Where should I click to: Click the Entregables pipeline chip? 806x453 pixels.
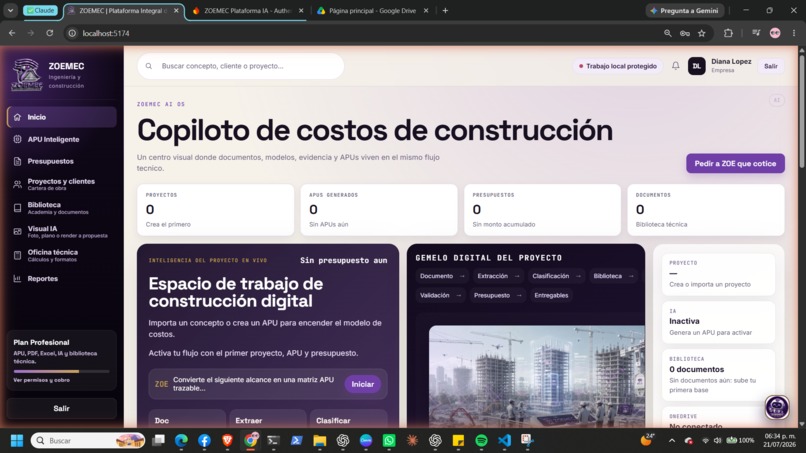[x=551, y=296]
